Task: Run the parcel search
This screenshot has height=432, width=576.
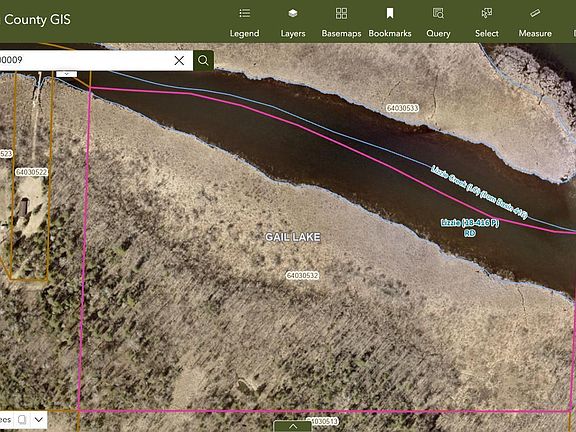Action: [x=203, y=60]
